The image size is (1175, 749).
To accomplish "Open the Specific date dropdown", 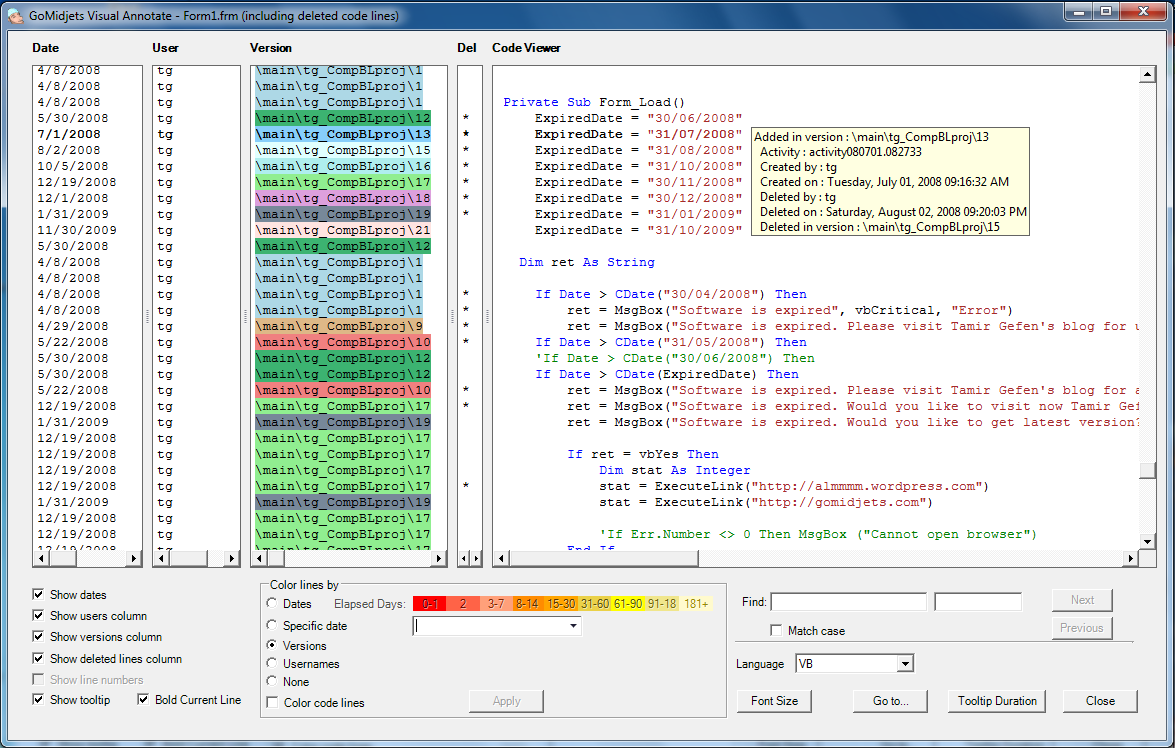I will [573, 626].
